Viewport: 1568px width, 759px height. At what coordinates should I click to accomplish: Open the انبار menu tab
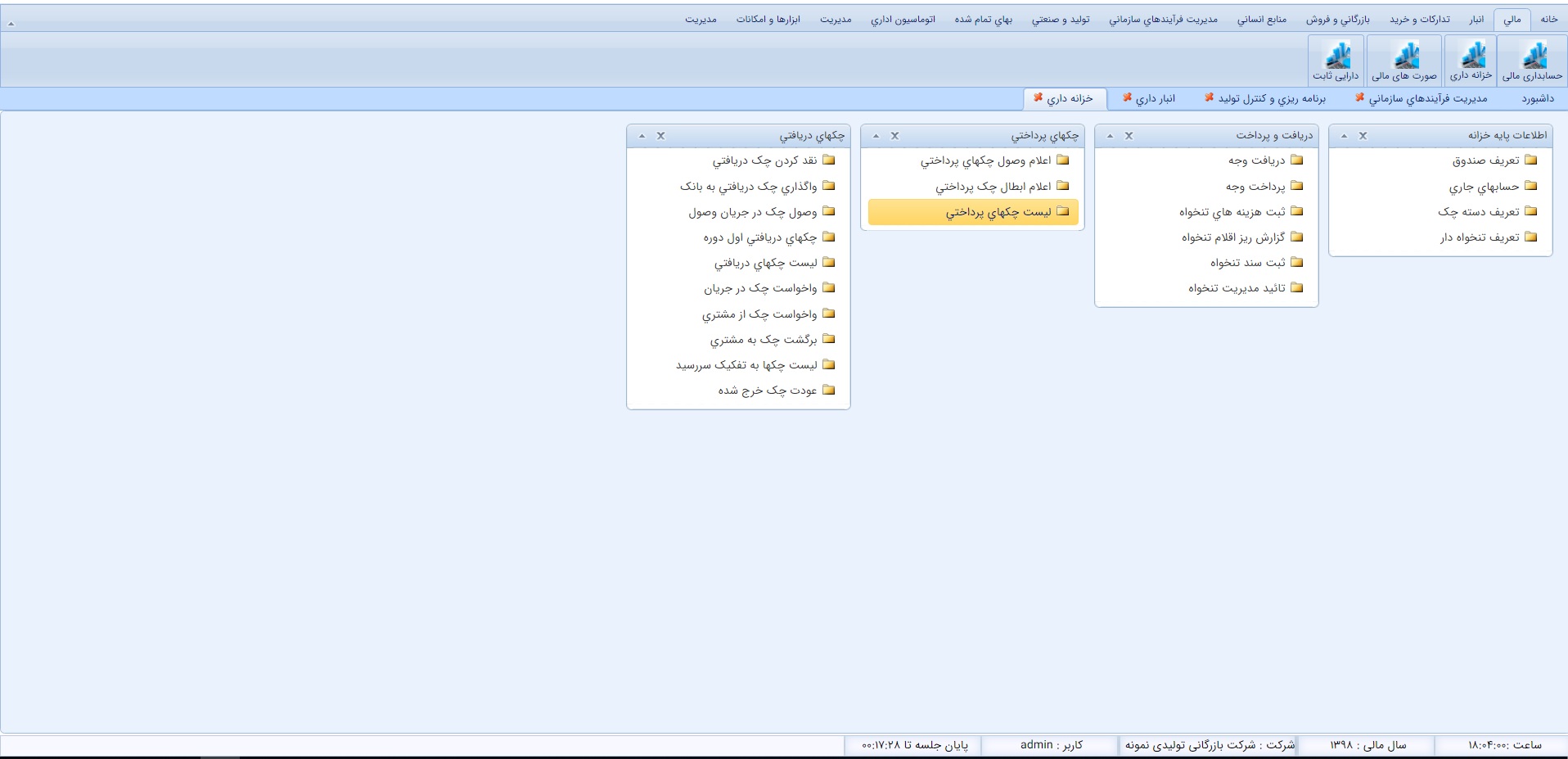click(1476, 20)
